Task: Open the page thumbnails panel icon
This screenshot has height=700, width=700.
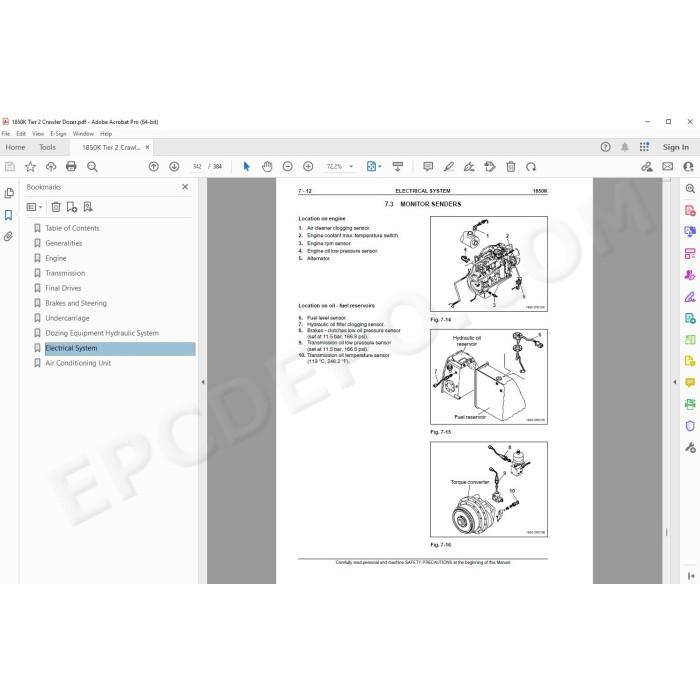Action: [9, 193]
